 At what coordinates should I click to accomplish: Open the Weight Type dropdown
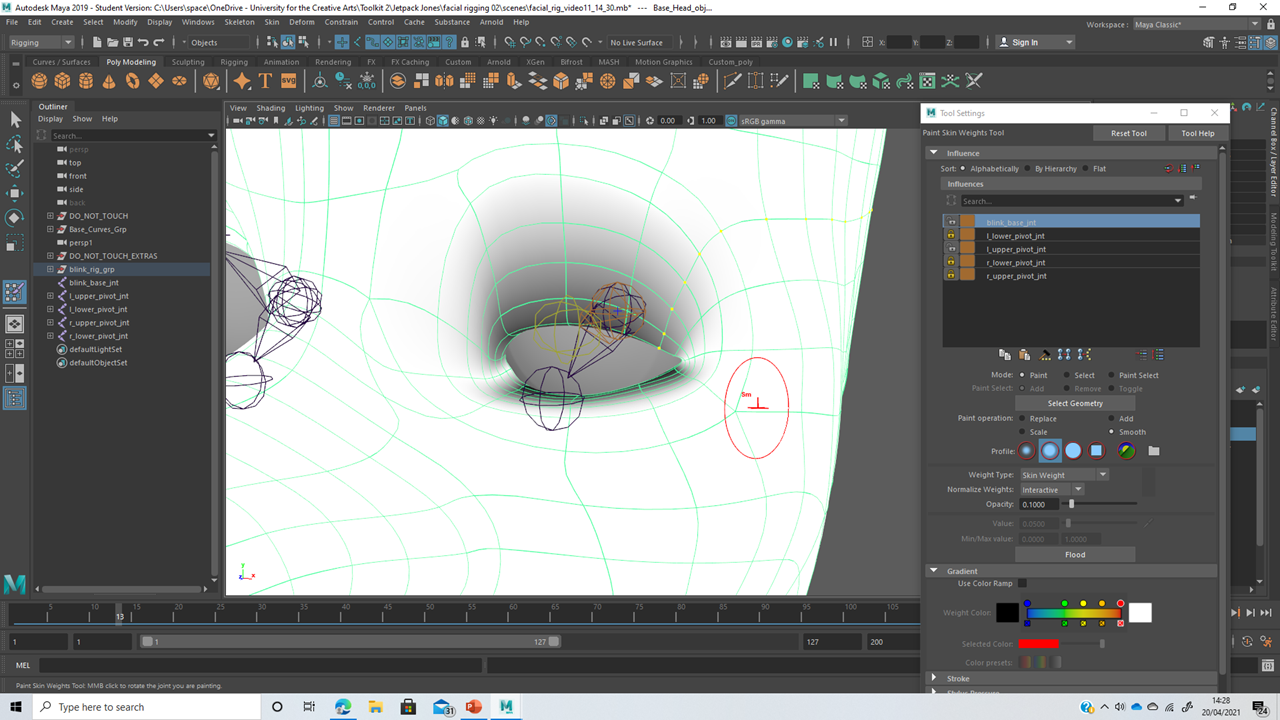(1064, 475)
